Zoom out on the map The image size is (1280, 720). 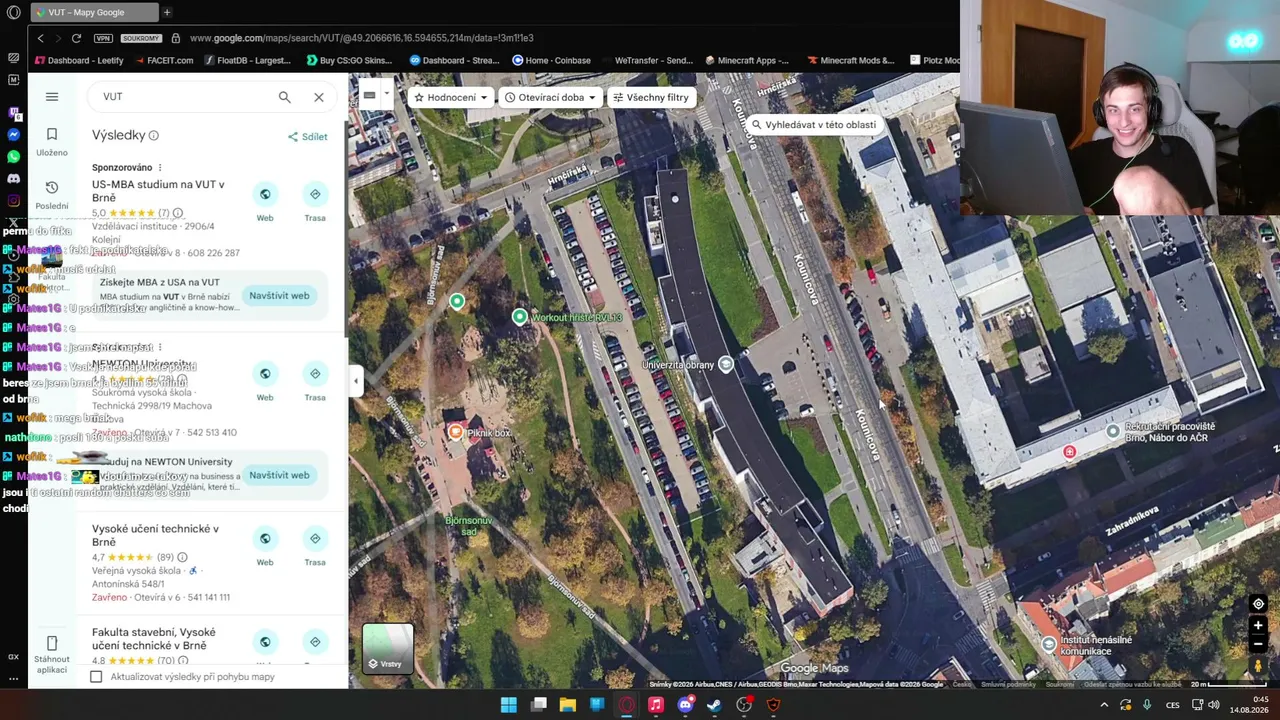[x=1259, y=644]
